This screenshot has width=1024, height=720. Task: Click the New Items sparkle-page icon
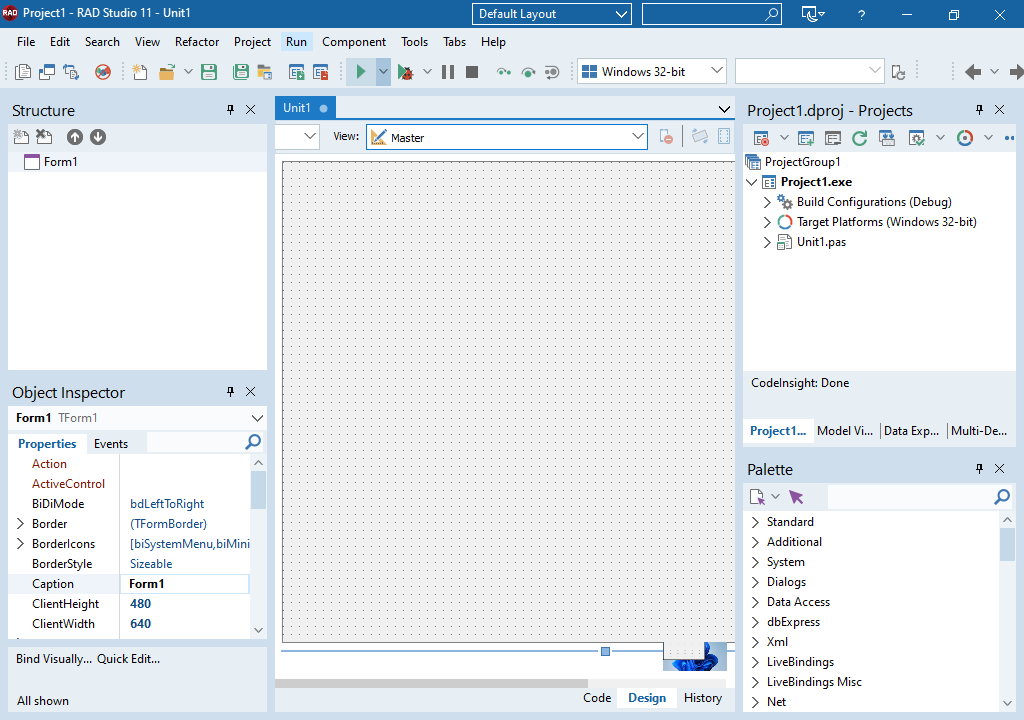[140, 72]
